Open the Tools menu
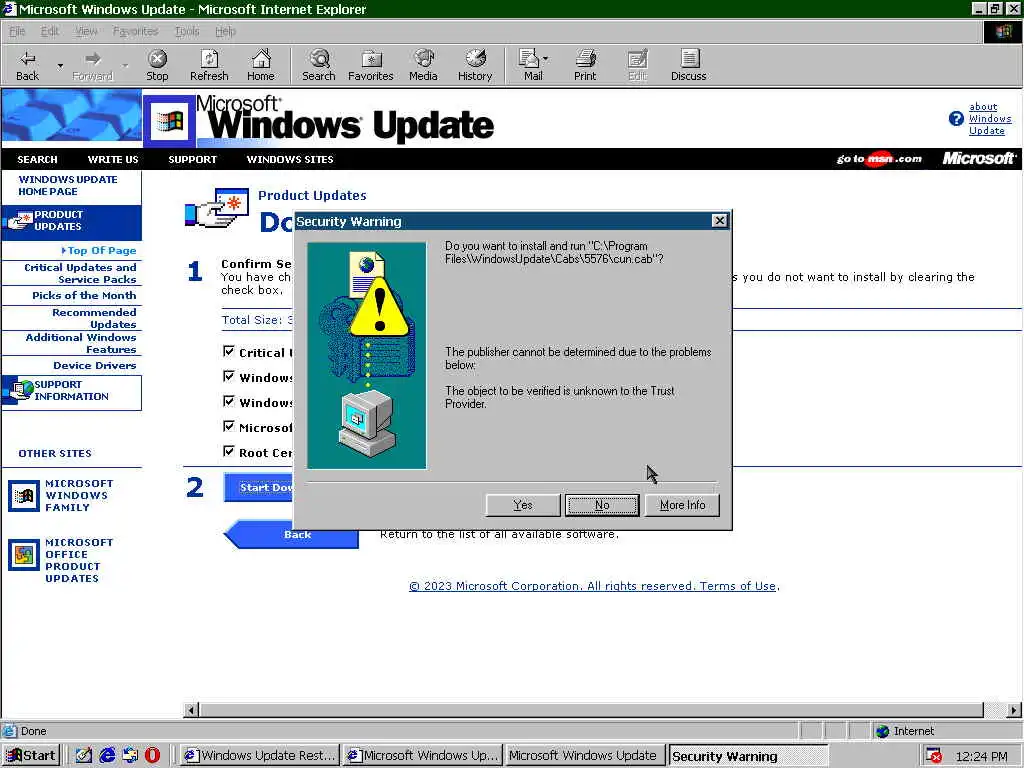 [187, 31]
